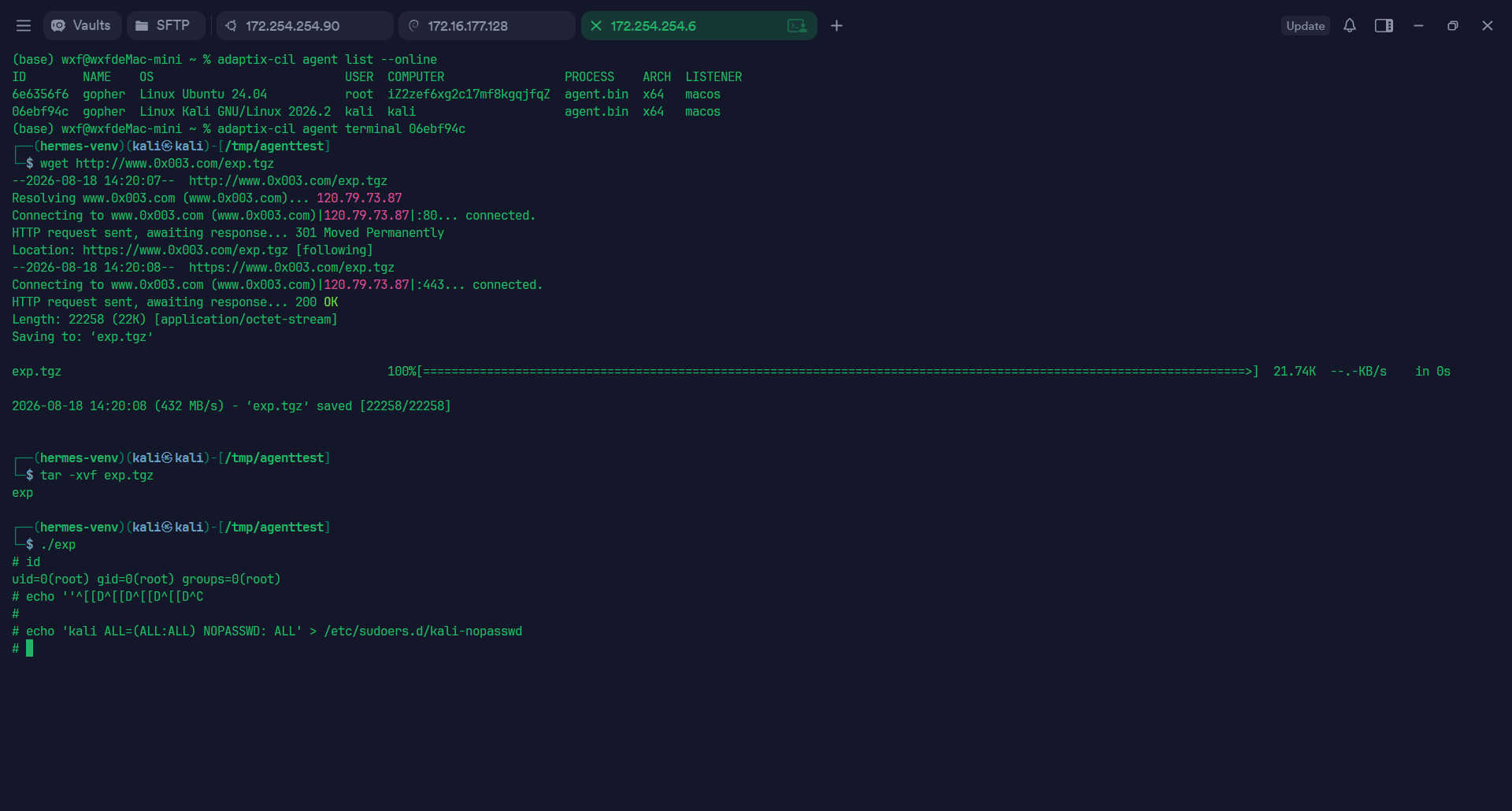
Task: Switch to the 172.254.254.90 tab
Action: click(305, 26)
